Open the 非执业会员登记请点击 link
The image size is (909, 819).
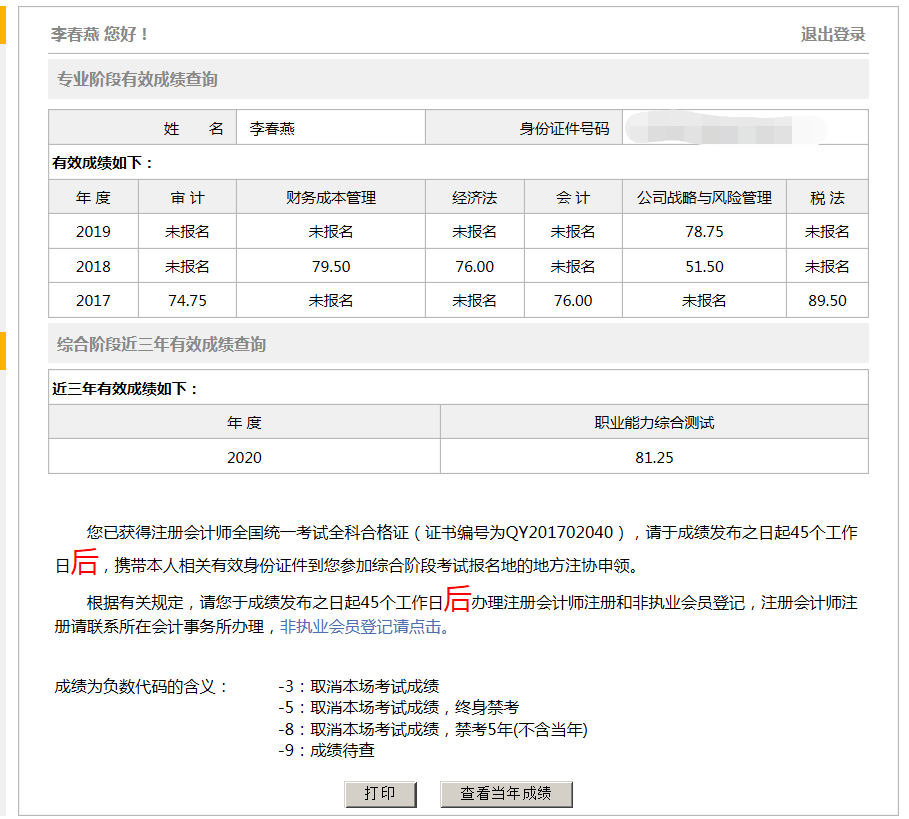click(x=360, y=628)
